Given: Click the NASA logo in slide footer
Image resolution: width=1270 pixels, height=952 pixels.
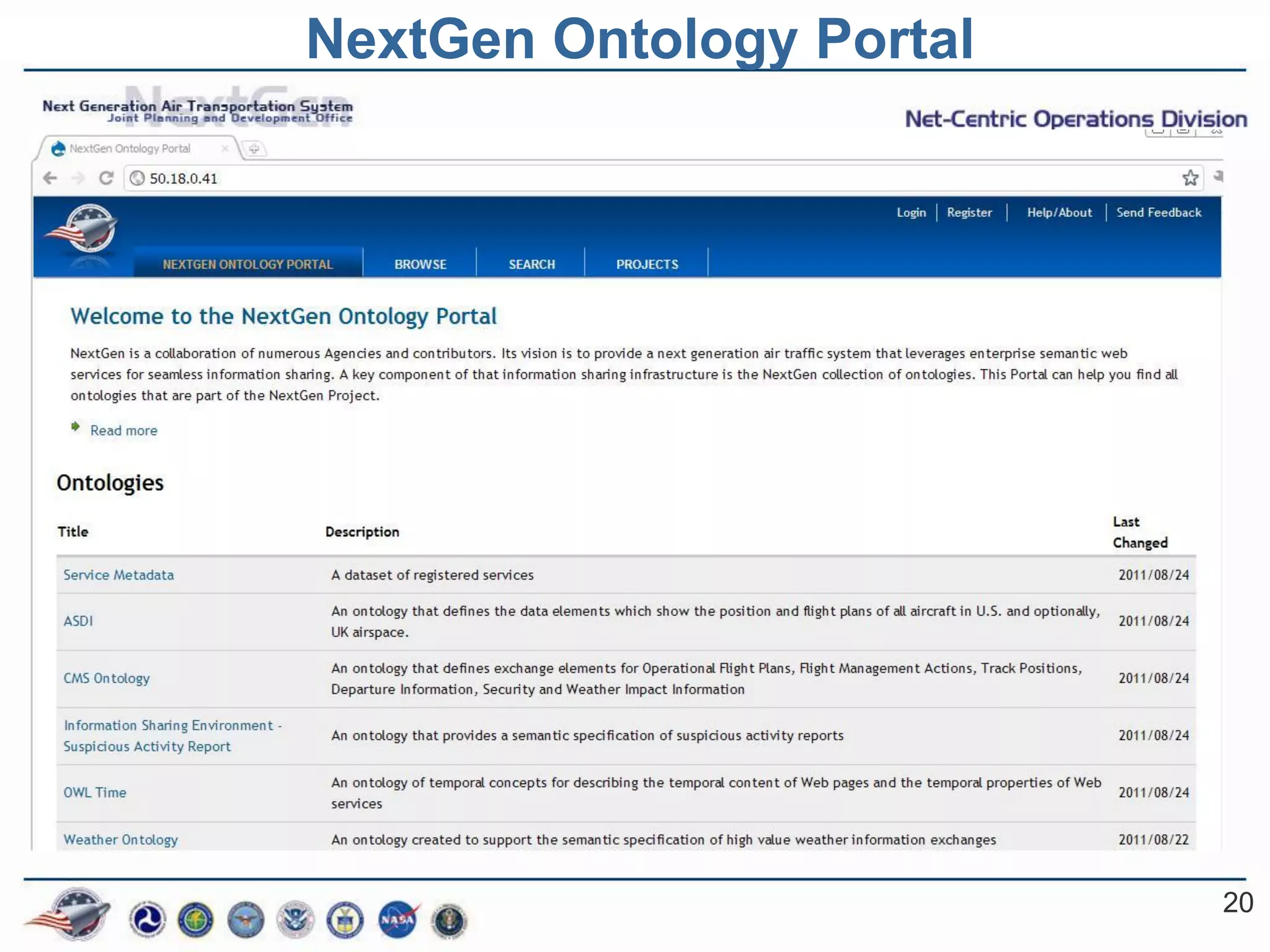Looking at the screenshot, I should point(399,920).
